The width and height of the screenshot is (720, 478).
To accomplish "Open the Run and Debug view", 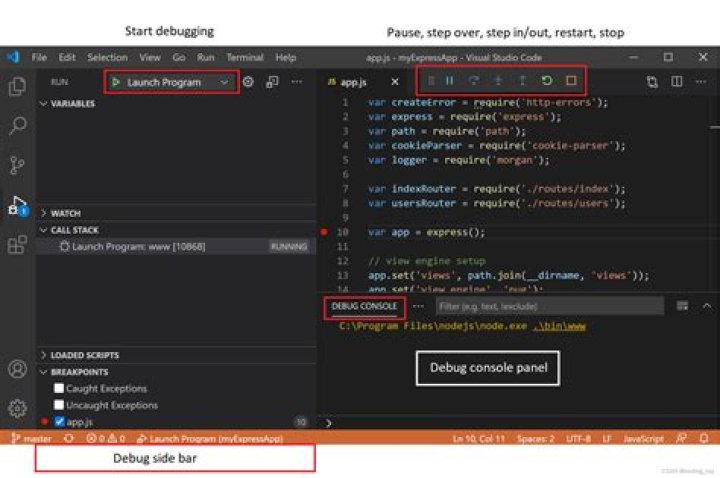I will [18, 206].
